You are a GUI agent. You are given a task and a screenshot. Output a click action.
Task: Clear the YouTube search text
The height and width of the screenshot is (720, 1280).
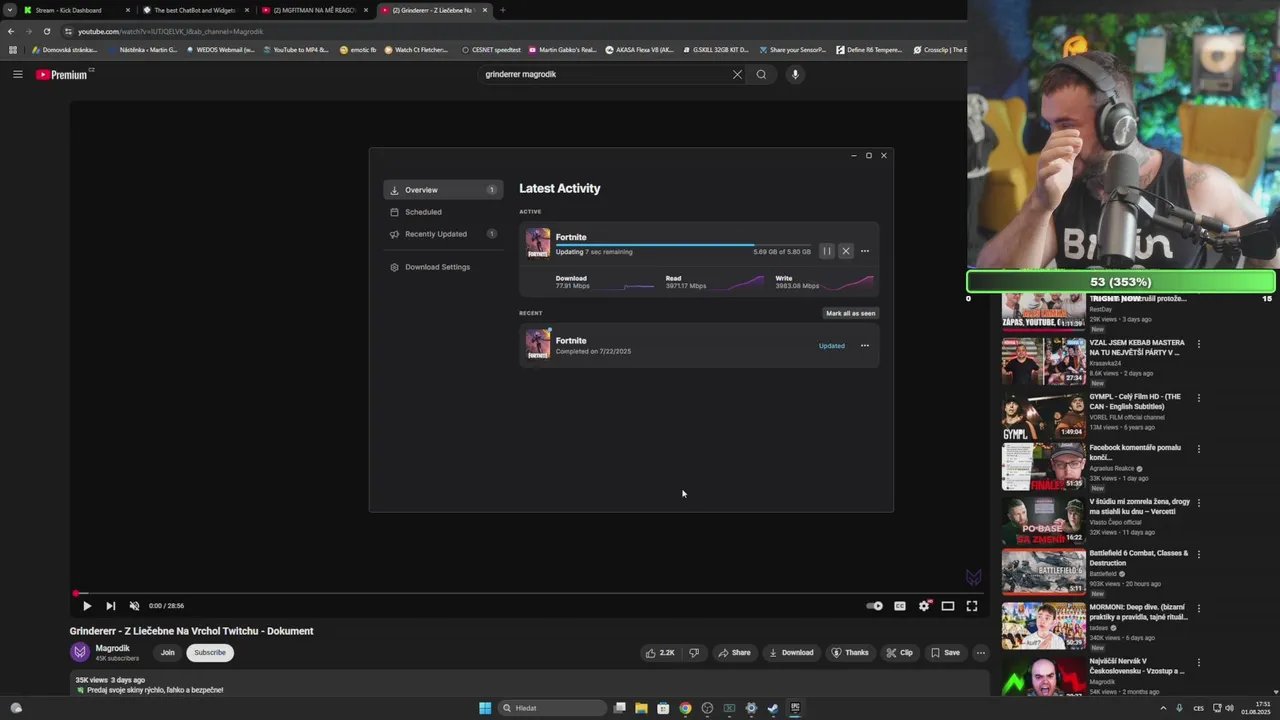737,74
